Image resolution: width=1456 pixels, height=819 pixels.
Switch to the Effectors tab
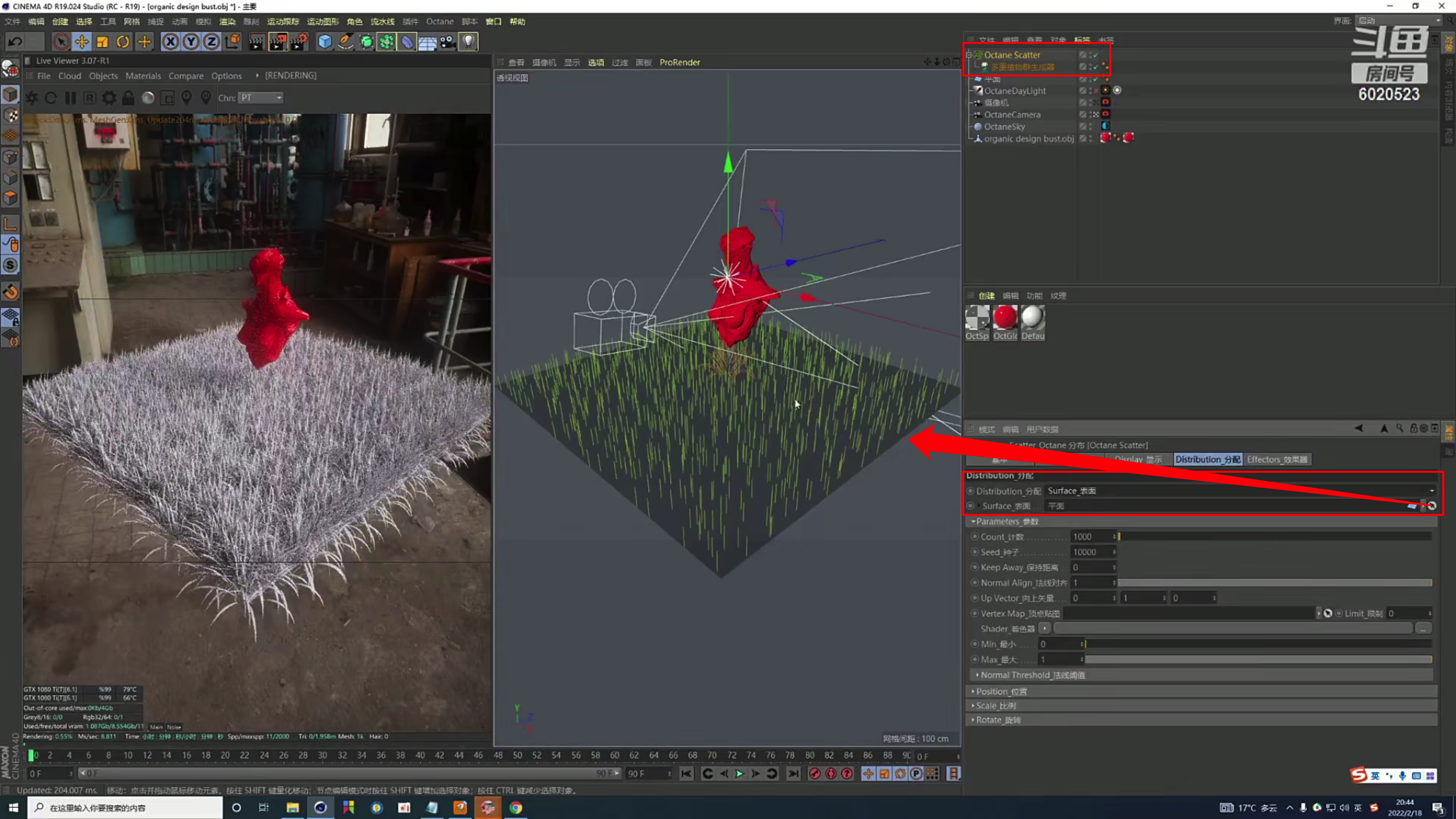click(1277, 460)
